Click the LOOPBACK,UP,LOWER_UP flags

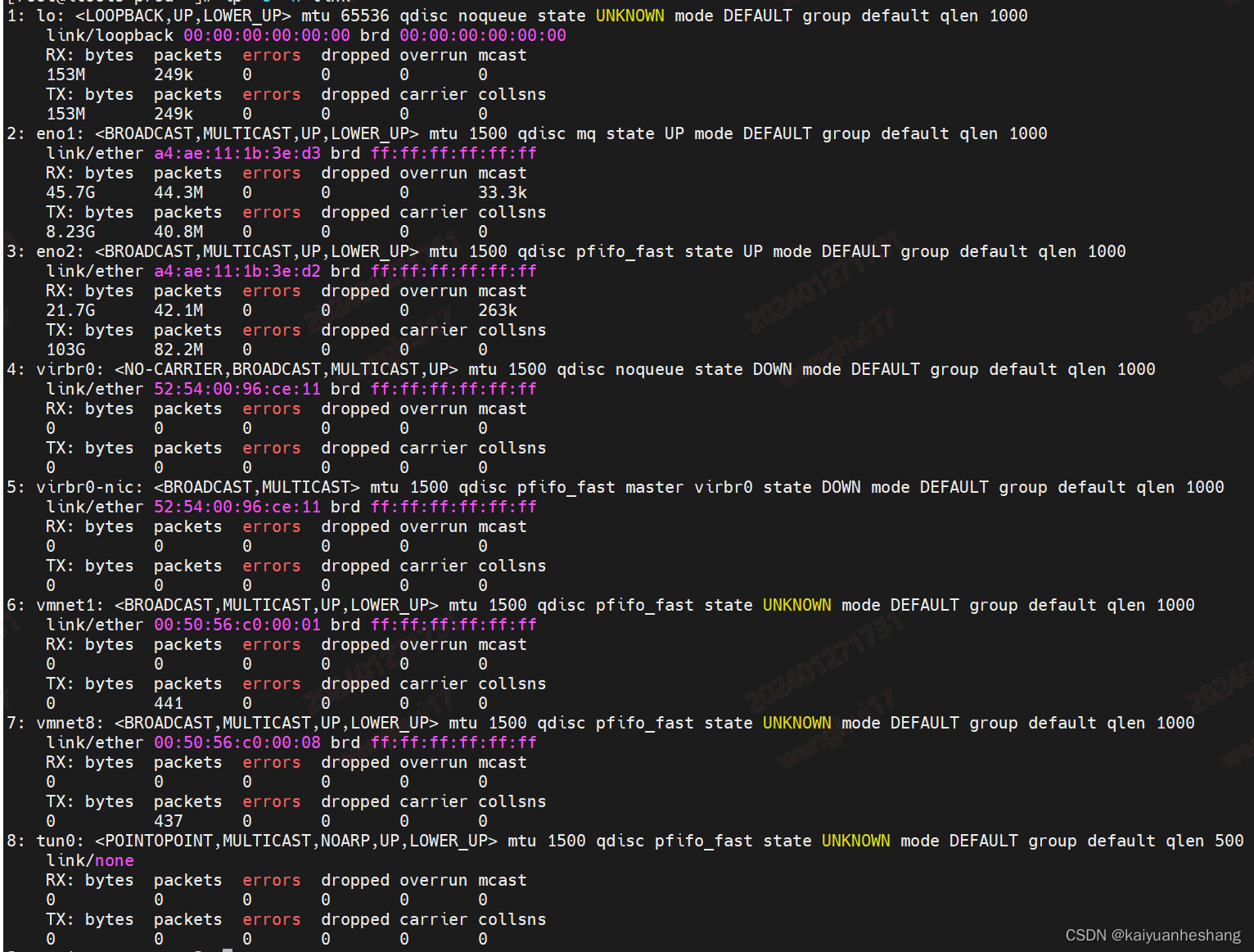[183, 16]
